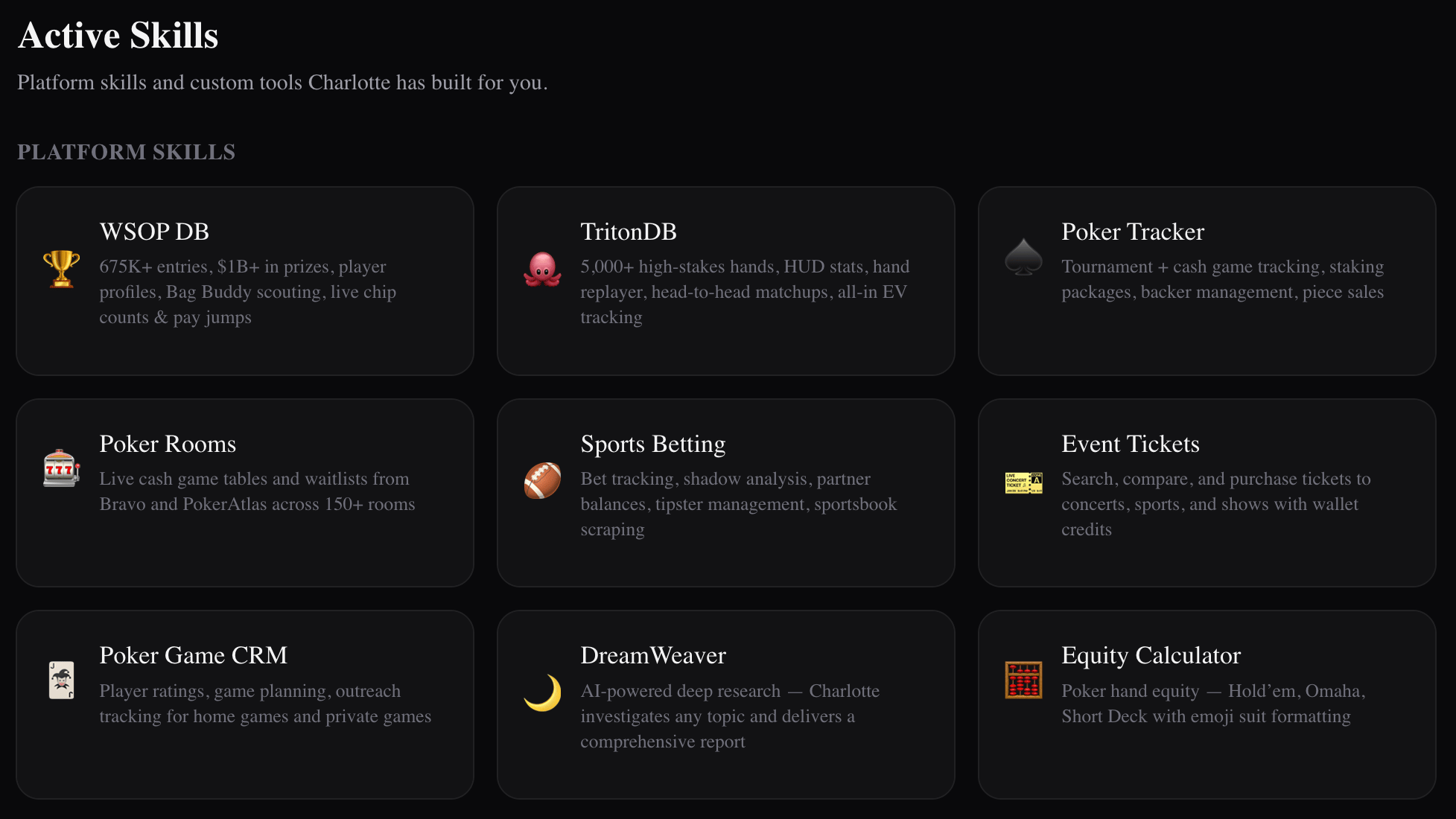This screenshot has width=1456, height=819.
Task: Open the WSOP DB skill title
Action: point(154,232)
